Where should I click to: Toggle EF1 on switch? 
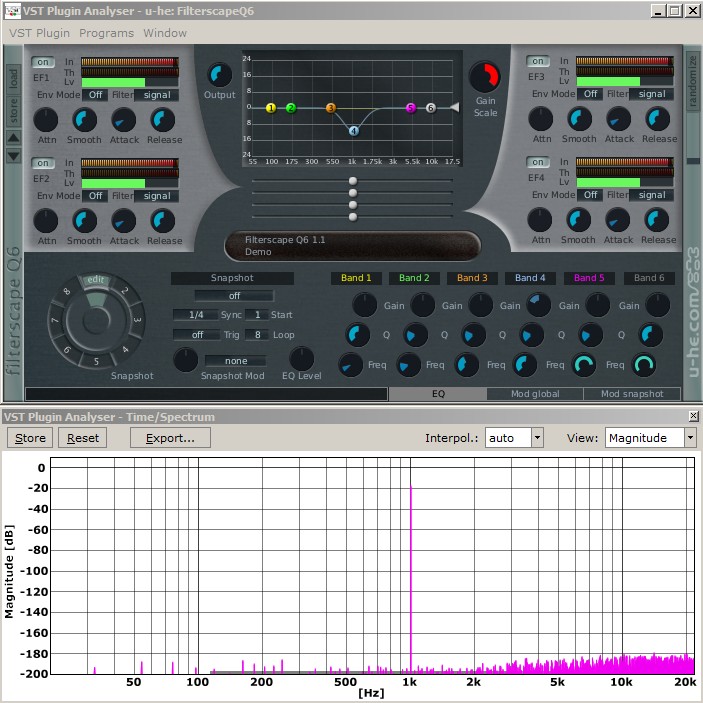pos(43,62)
